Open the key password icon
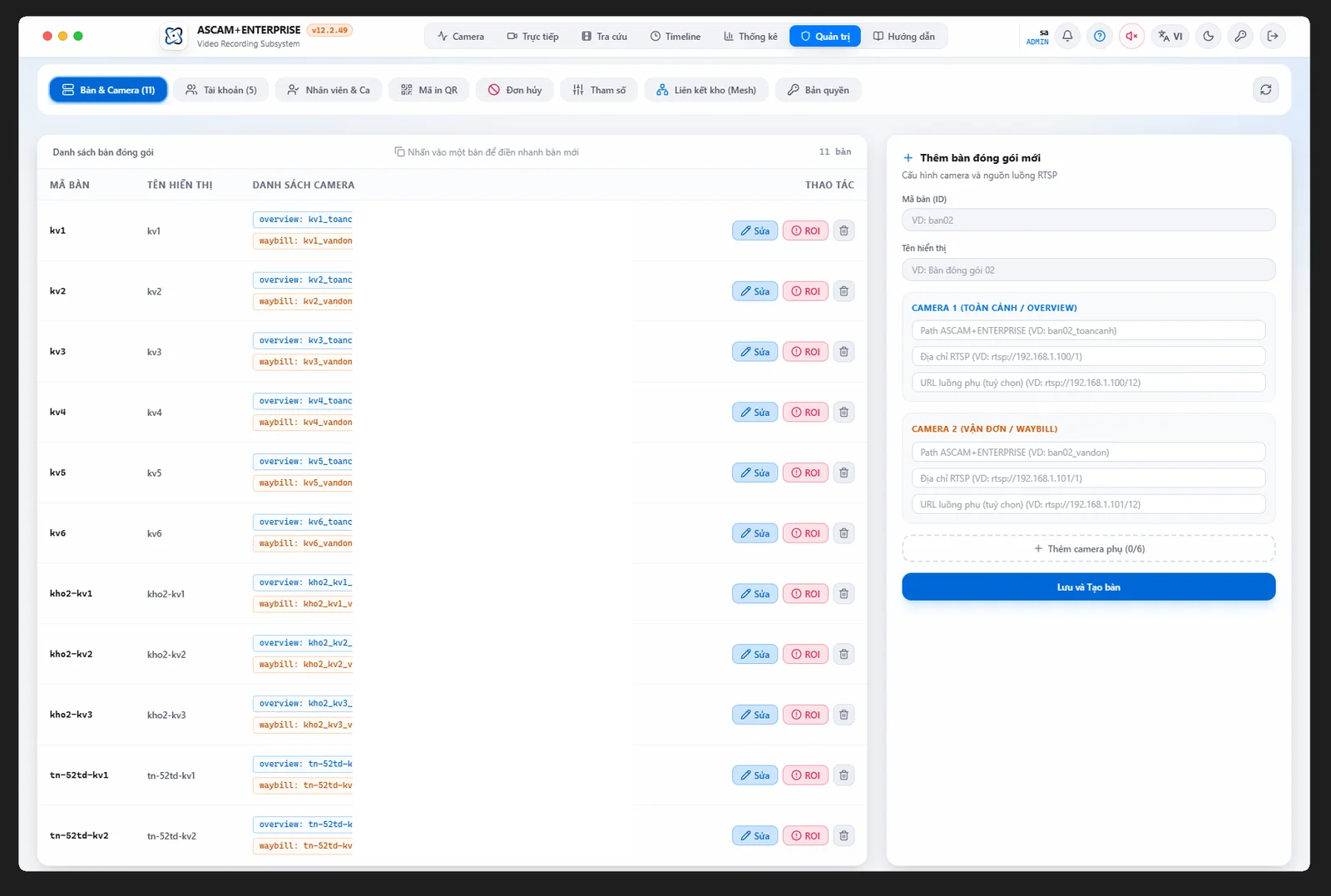This screenshot has height=896, width=1331. (x=1240, y=36)
